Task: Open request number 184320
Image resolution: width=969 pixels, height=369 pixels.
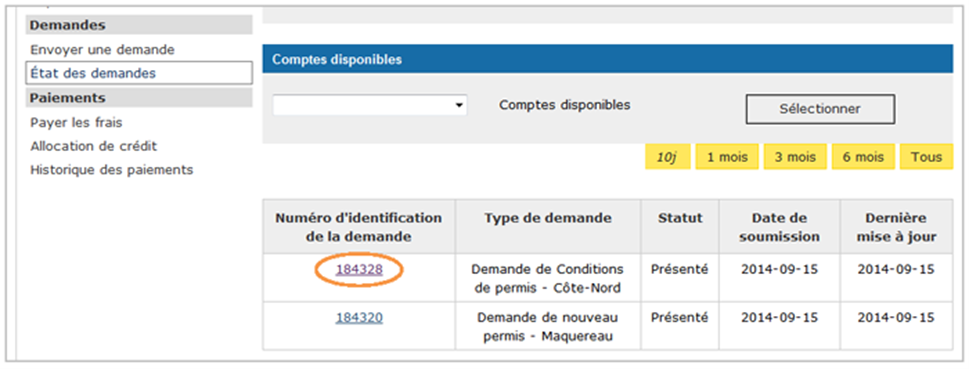Action: click(x=359, y=318)
